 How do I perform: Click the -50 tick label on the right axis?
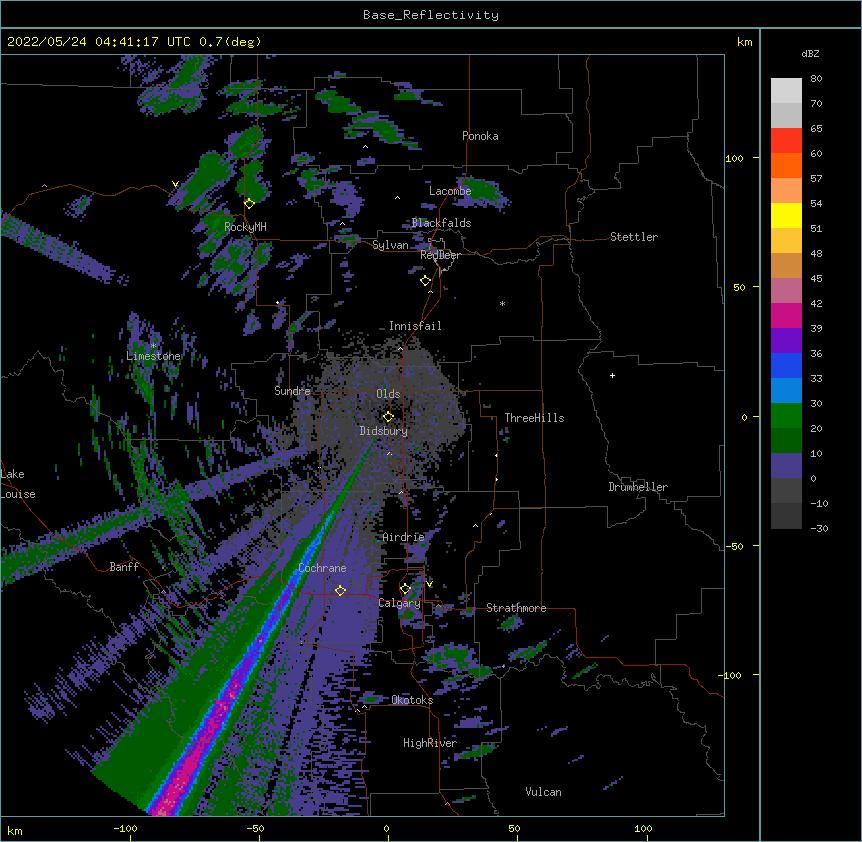point(734,546)
